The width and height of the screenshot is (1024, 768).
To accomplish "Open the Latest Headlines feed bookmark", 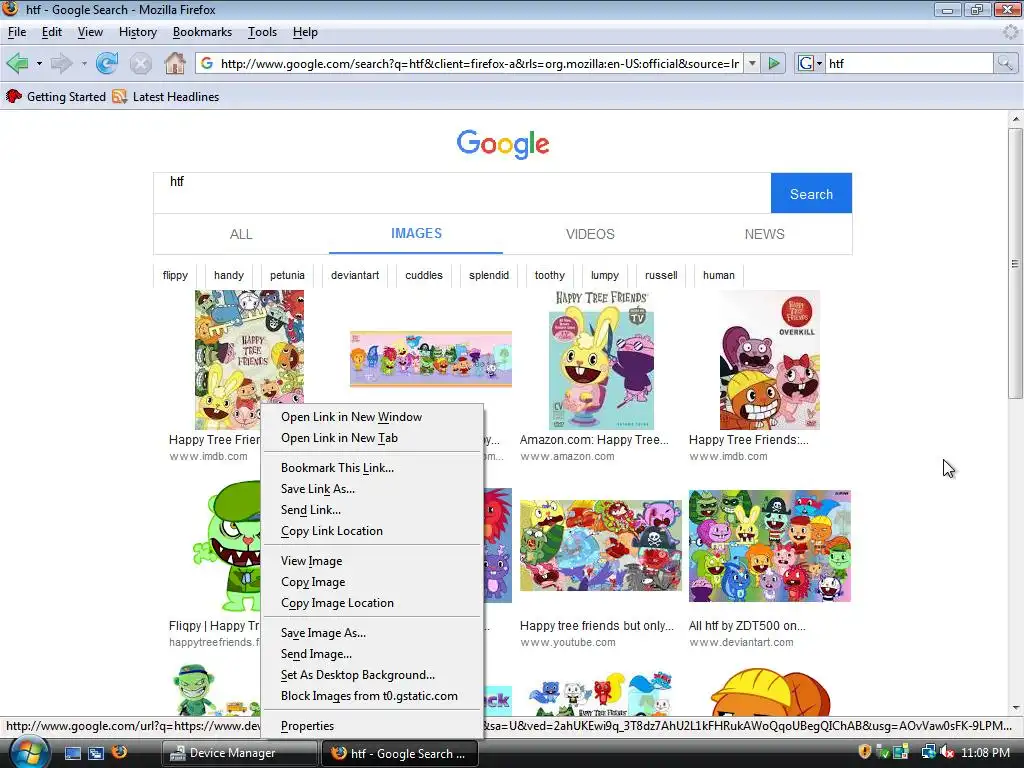I will coord(166,97).
